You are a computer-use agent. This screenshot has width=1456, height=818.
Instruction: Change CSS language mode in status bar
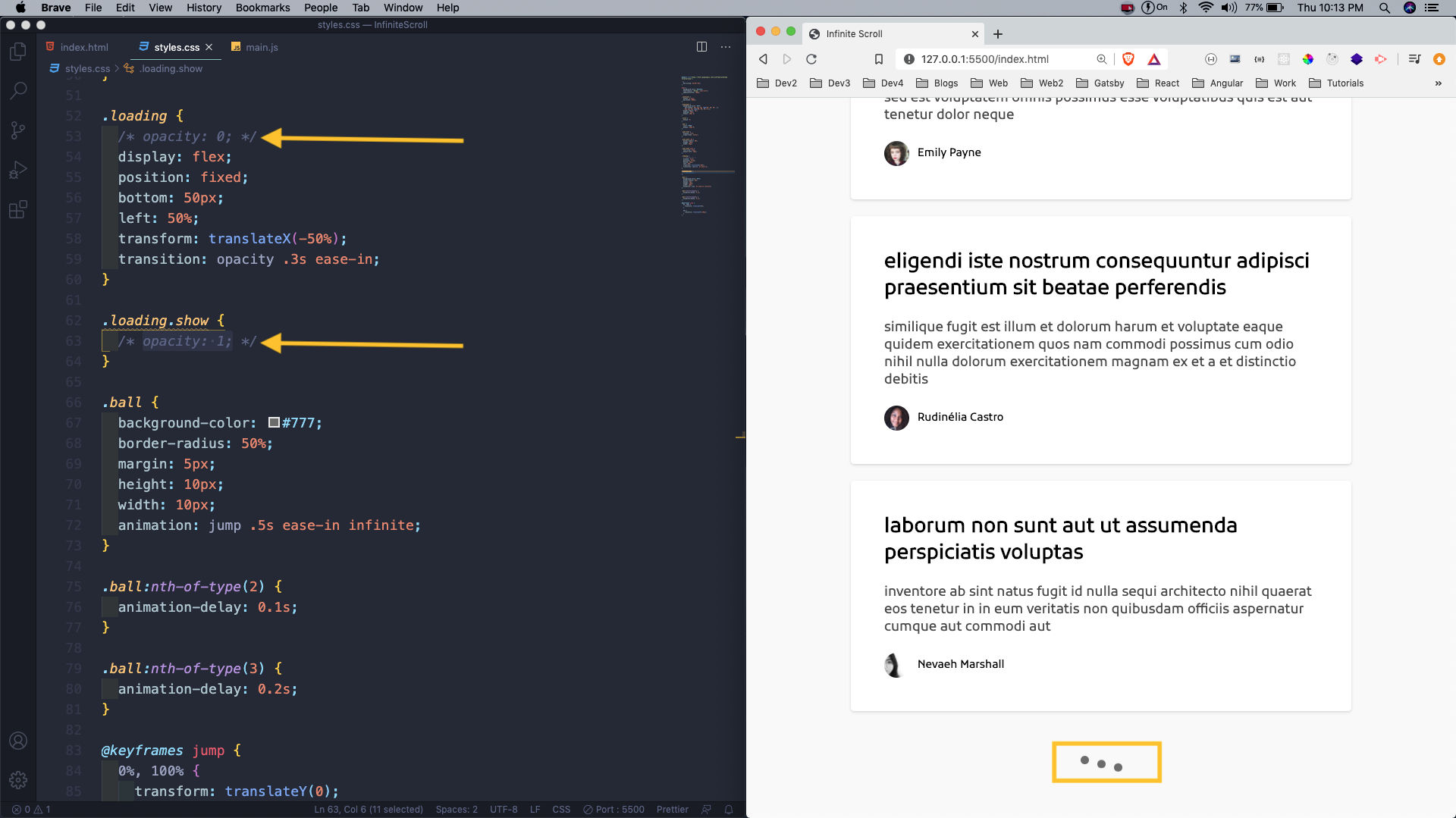561,810
